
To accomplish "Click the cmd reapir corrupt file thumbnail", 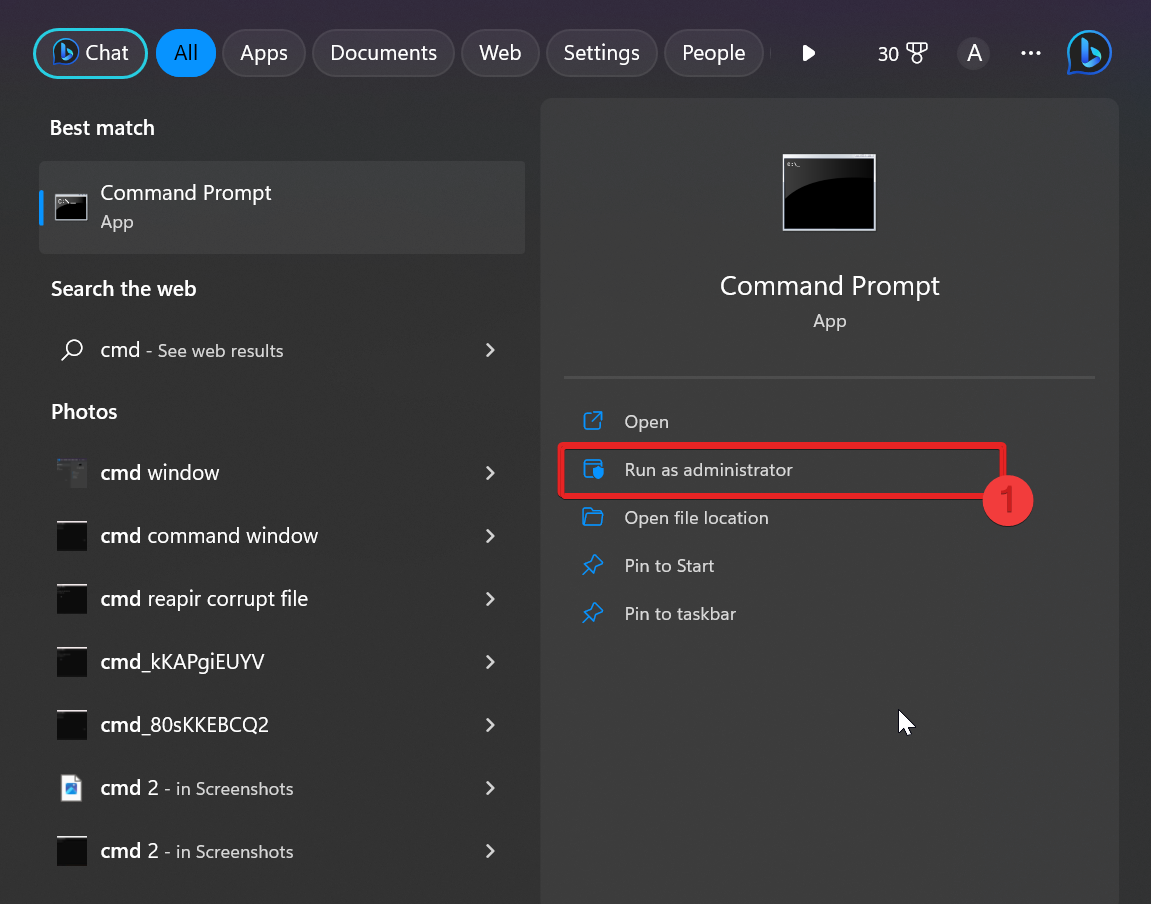I will (x=71, y=599).
